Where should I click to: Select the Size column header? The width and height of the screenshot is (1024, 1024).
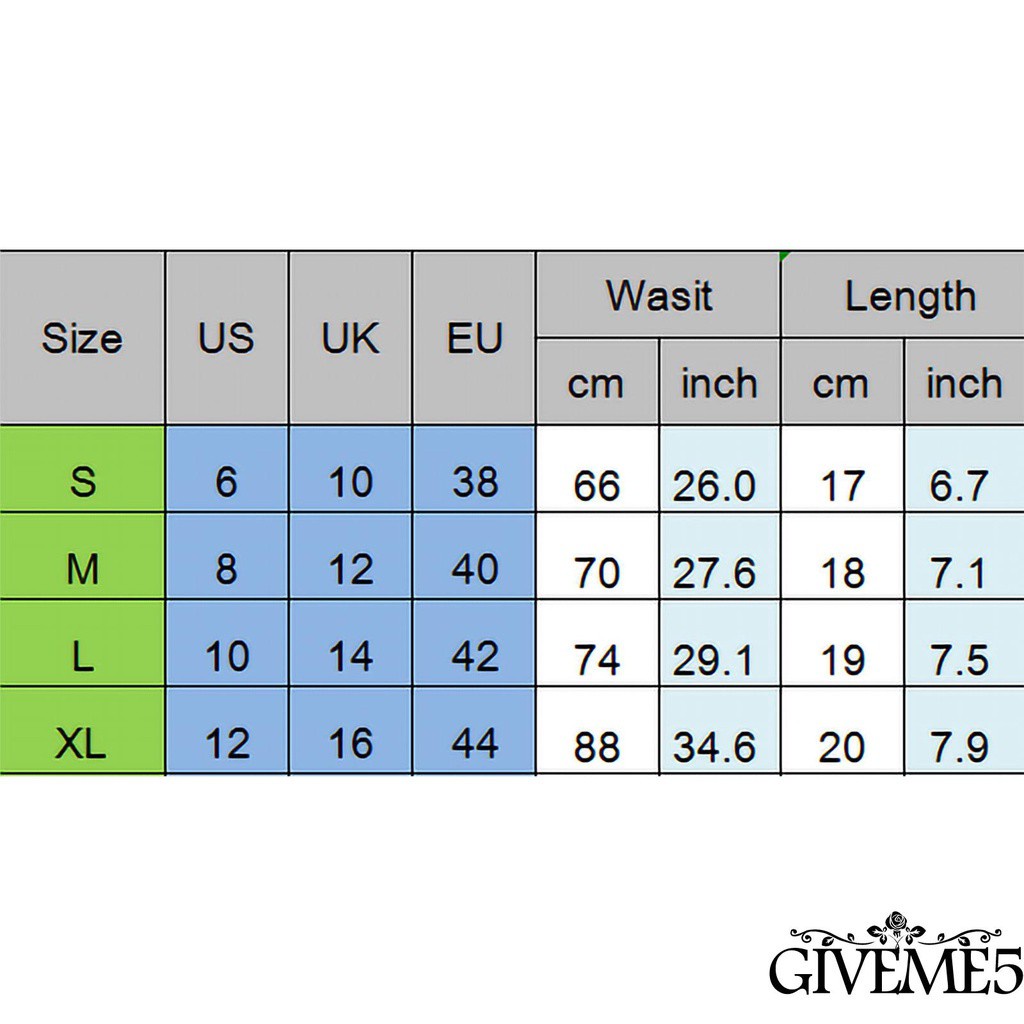[82, 338]
